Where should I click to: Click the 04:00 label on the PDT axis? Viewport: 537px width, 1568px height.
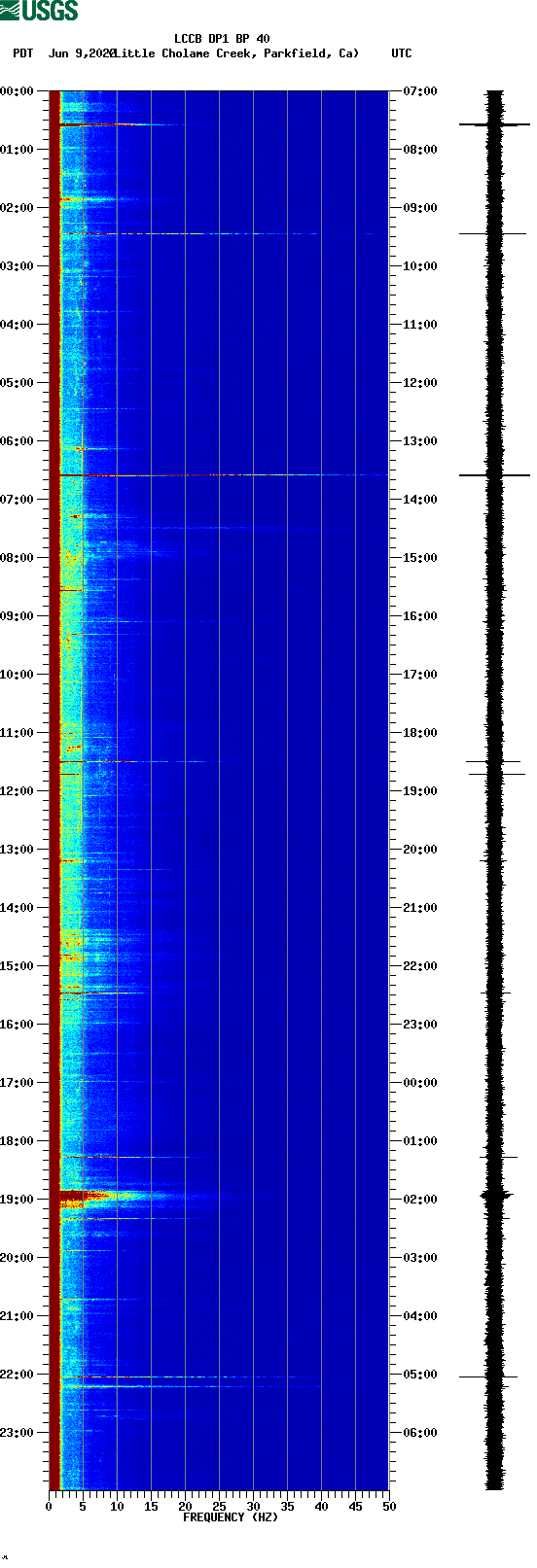click(x=18, y=325)
